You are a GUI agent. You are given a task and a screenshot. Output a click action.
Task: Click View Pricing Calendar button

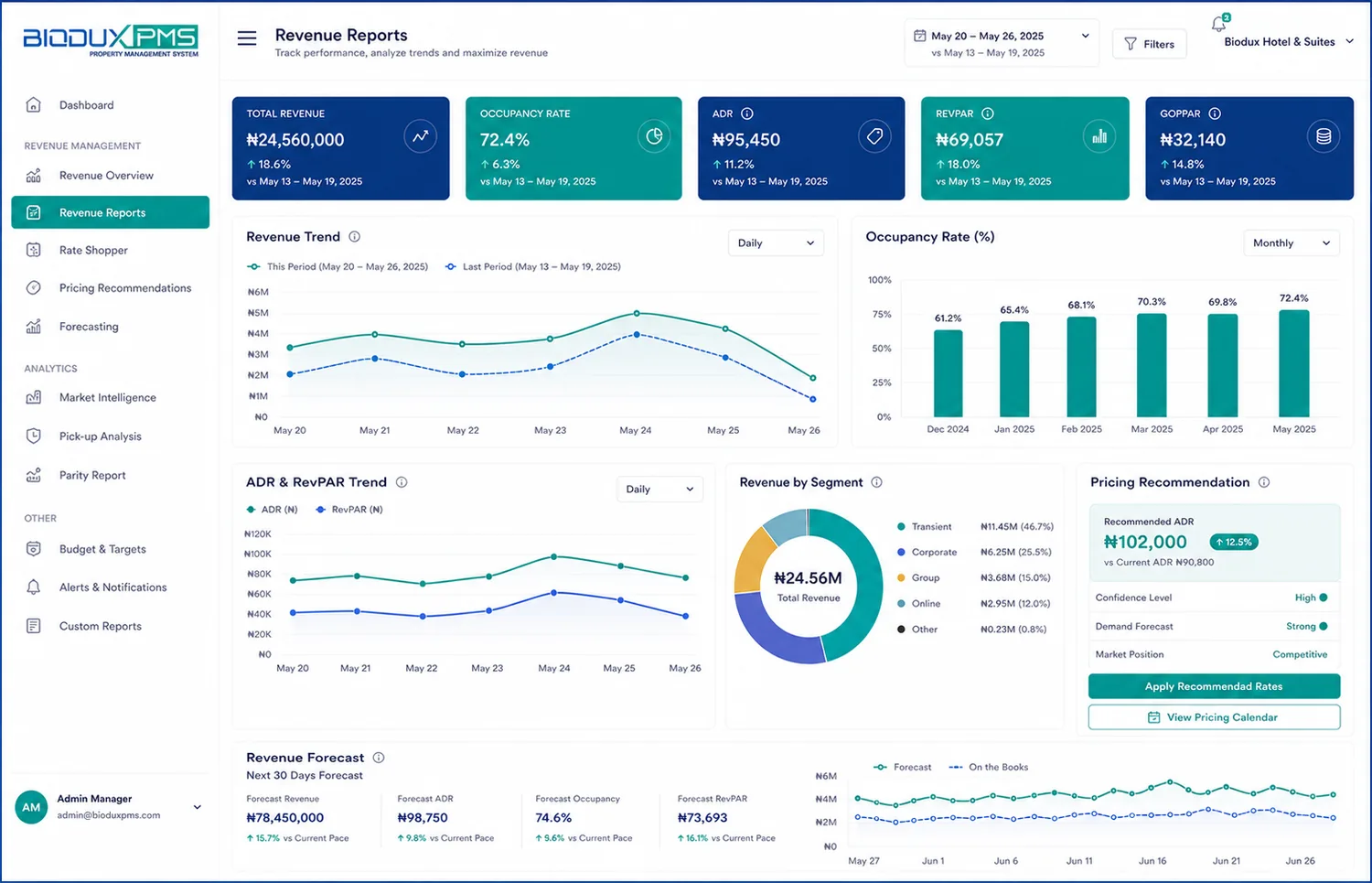click(1214, 717)
